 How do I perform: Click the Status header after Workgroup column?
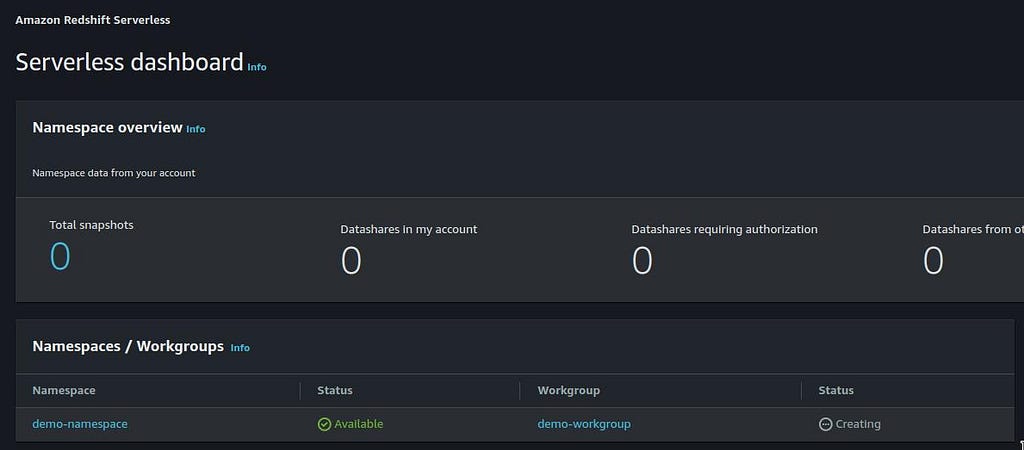click(x=836, y=391)
